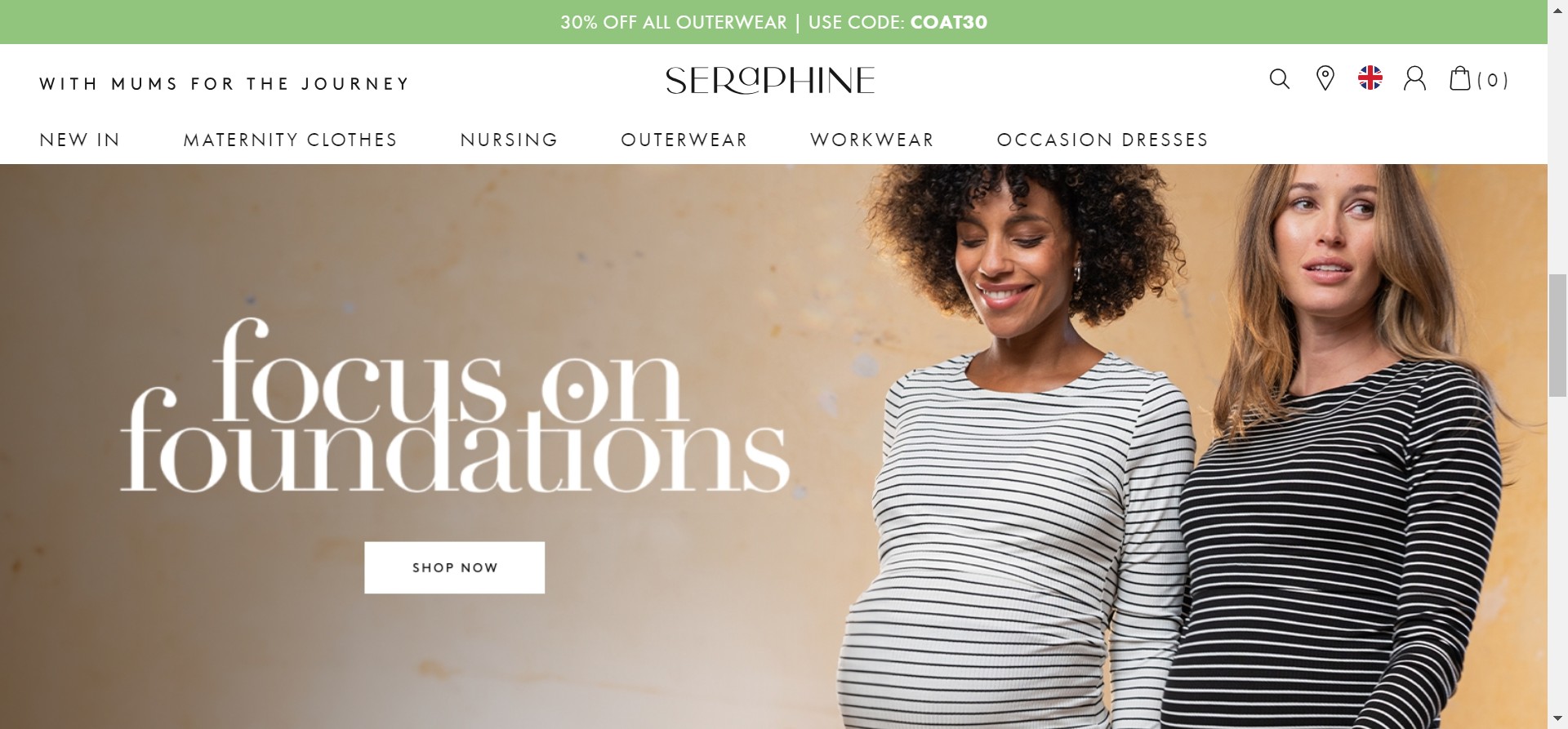Change region via UK flag icon
This screenshot has width=1568, height=729.
pos(1370,78)
